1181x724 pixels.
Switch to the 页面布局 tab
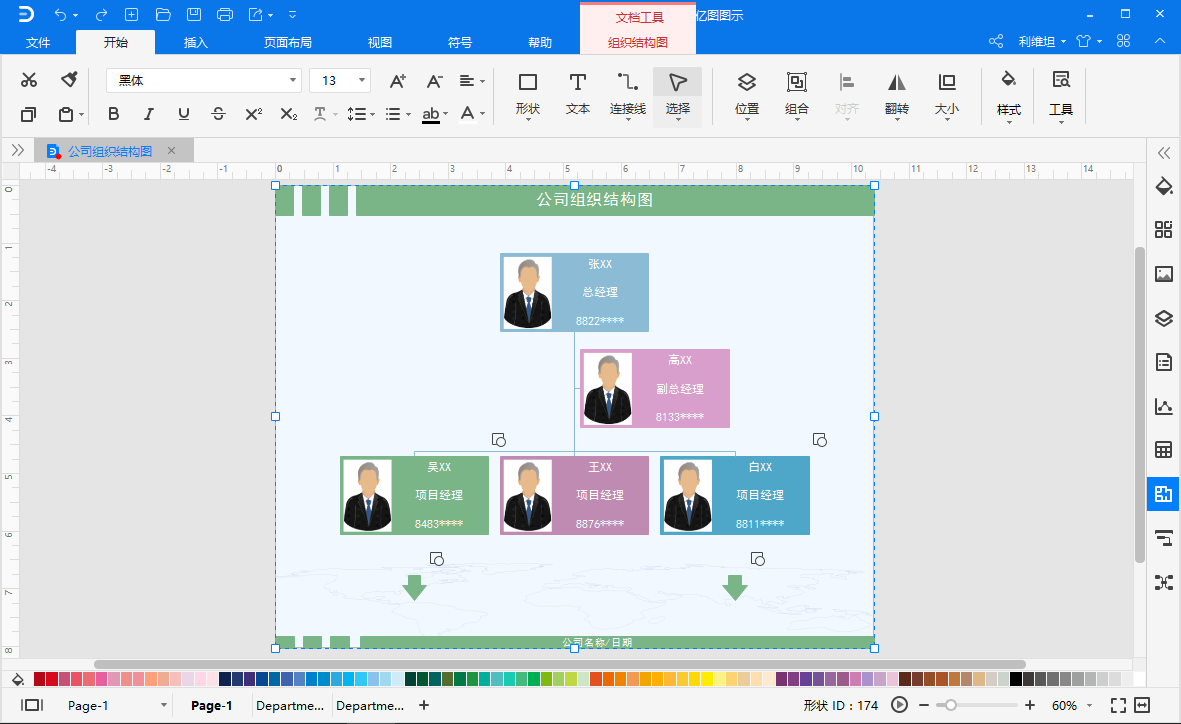point(288,42)
